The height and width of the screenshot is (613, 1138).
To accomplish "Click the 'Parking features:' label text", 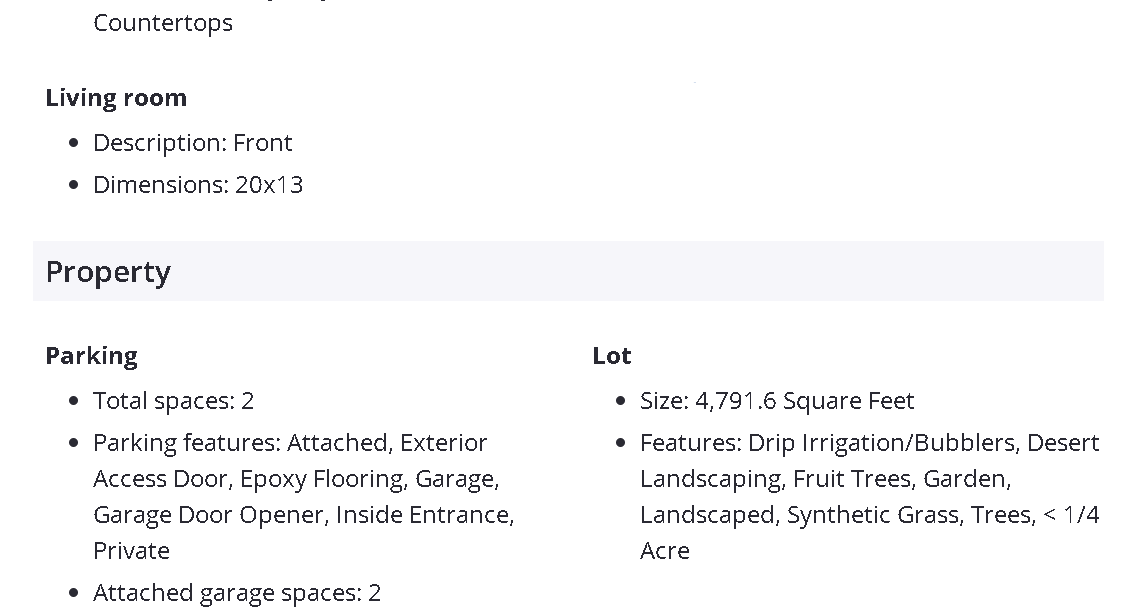I will coord(187,443).
